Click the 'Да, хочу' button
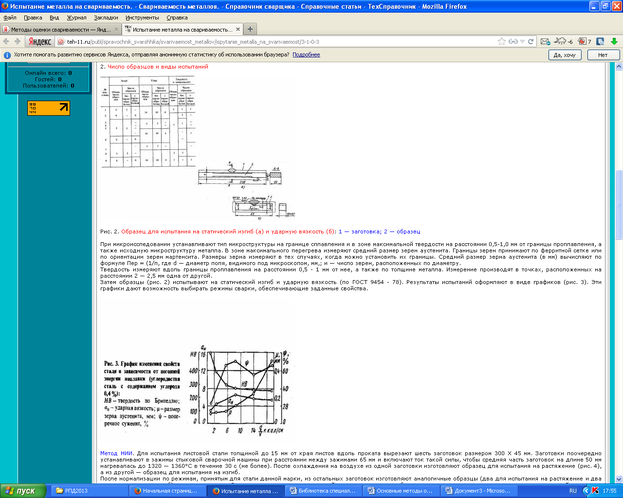The width and height of the screenshot is (623, 498). pyautogui.click(x=565, y=55)
